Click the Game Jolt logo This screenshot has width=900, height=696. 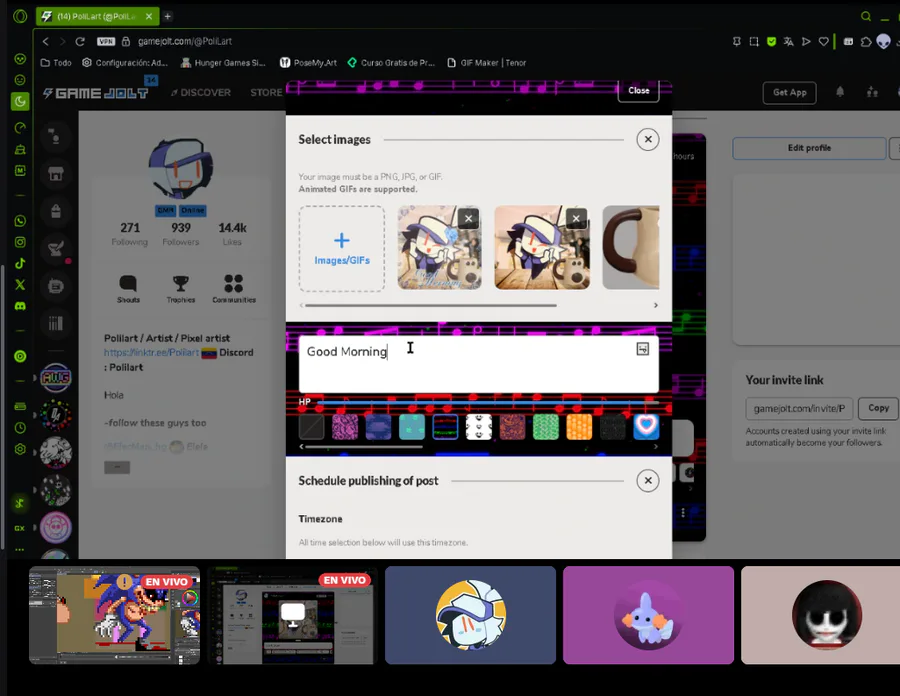pos(96,93)
